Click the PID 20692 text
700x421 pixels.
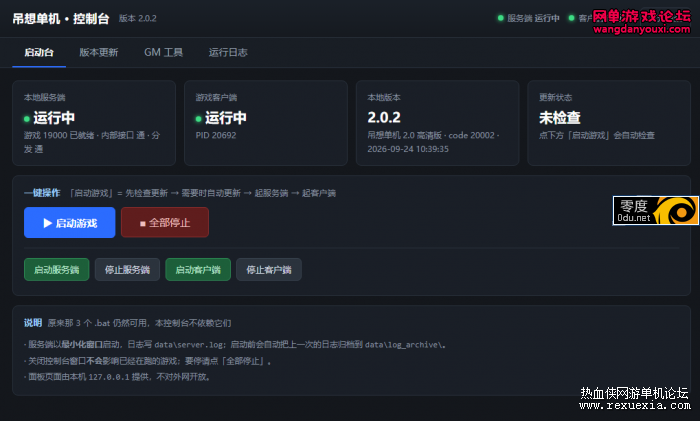216,135
